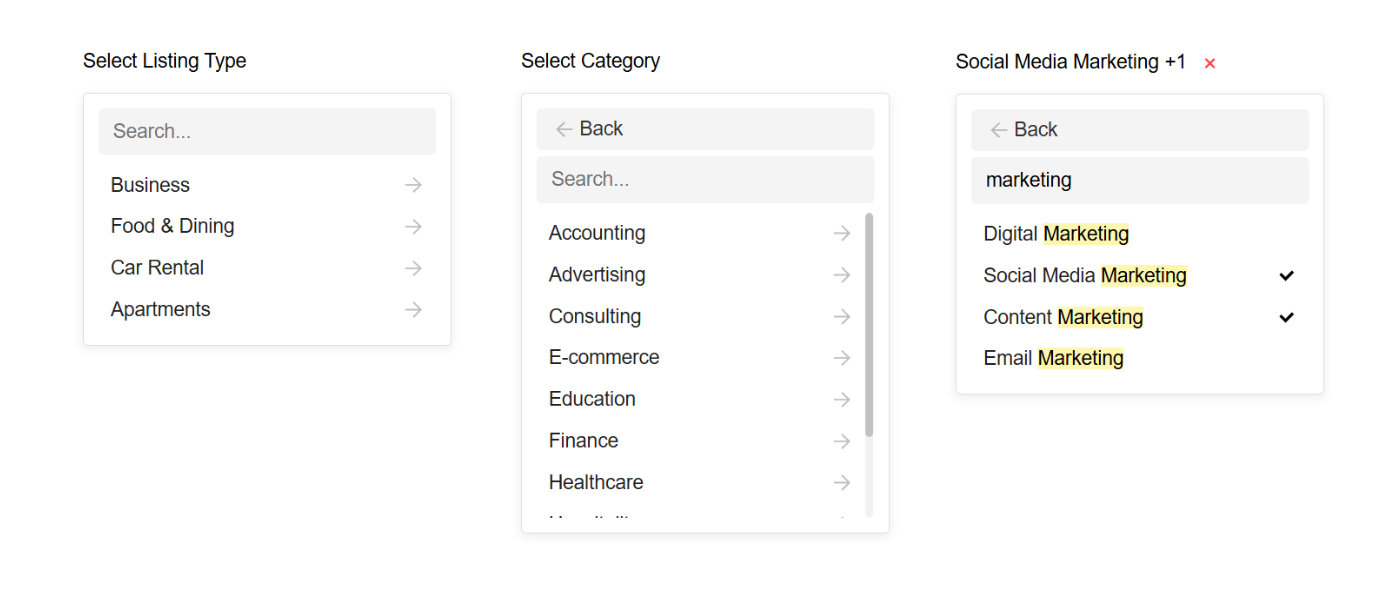
Task: Expand the Finance category
Action: tap(584, 441)
